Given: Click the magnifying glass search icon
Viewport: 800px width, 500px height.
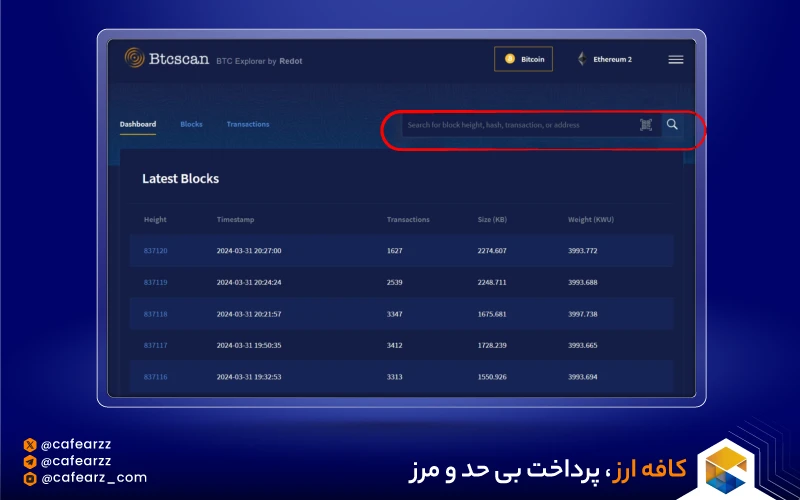Looking at the screenshot, I should (673, 125).
